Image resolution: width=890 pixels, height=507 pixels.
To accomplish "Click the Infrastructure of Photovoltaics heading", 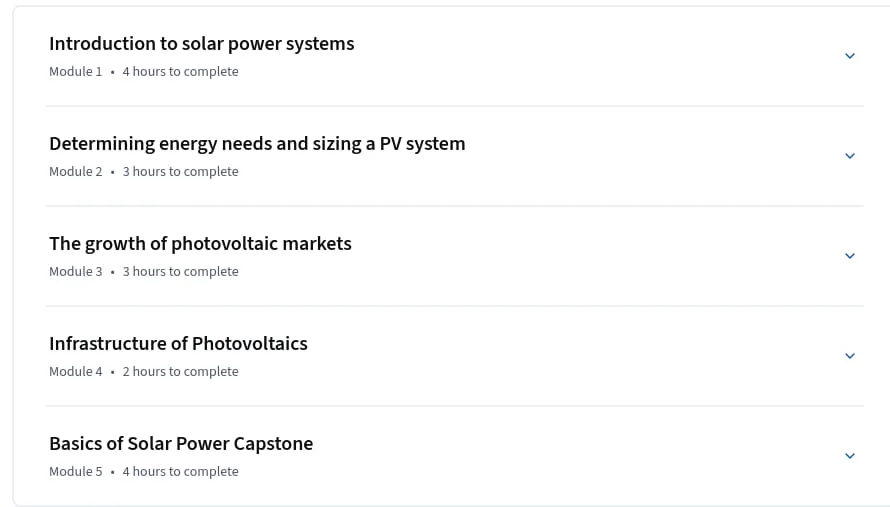I will [x=178, y=343].
